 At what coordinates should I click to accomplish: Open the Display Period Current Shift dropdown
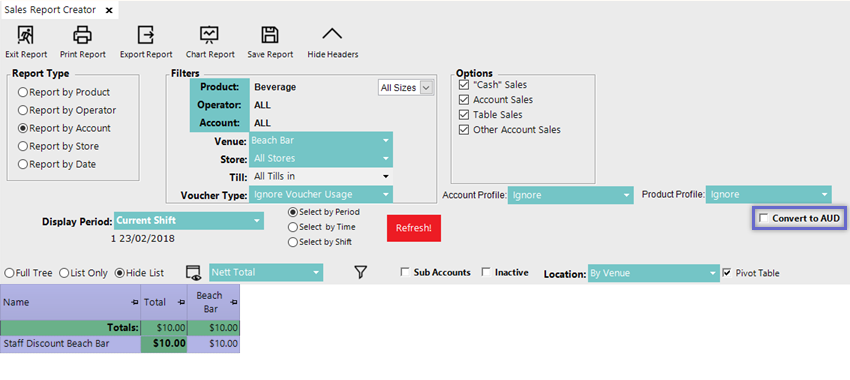pos(189,221)
